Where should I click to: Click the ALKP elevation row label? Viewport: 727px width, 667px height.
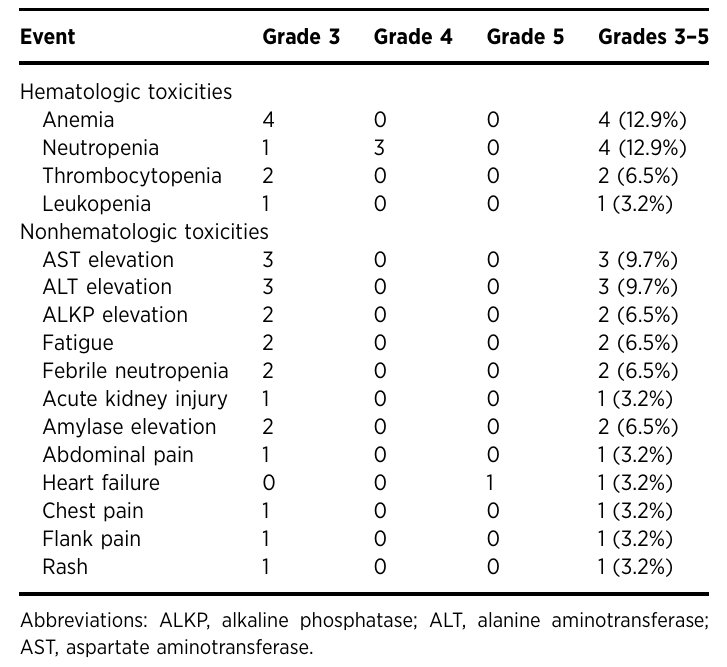115,315
